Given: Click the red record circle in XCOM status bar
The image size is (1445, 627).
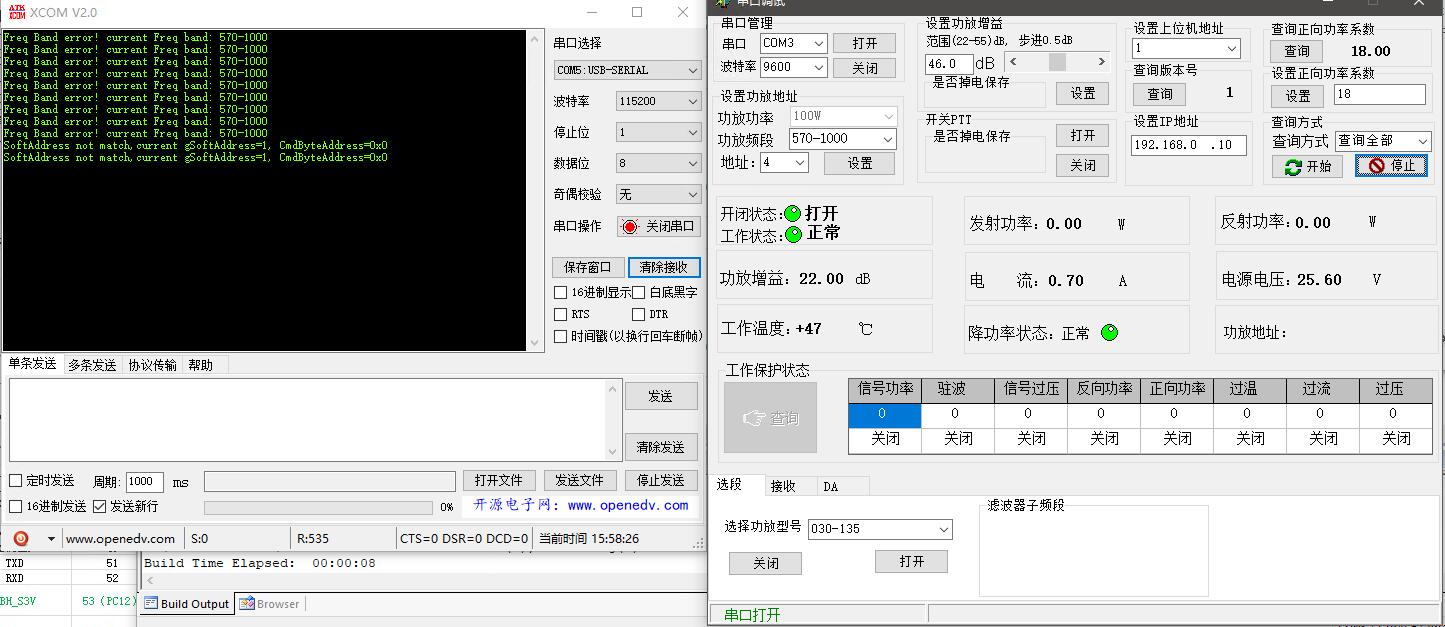Looking at the screenshot, I should [21, 539].
